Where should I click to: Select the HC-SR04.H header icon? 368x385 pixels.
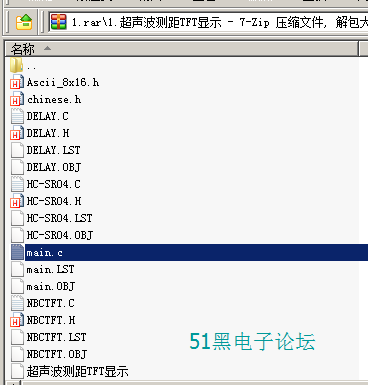coord(17,201)
